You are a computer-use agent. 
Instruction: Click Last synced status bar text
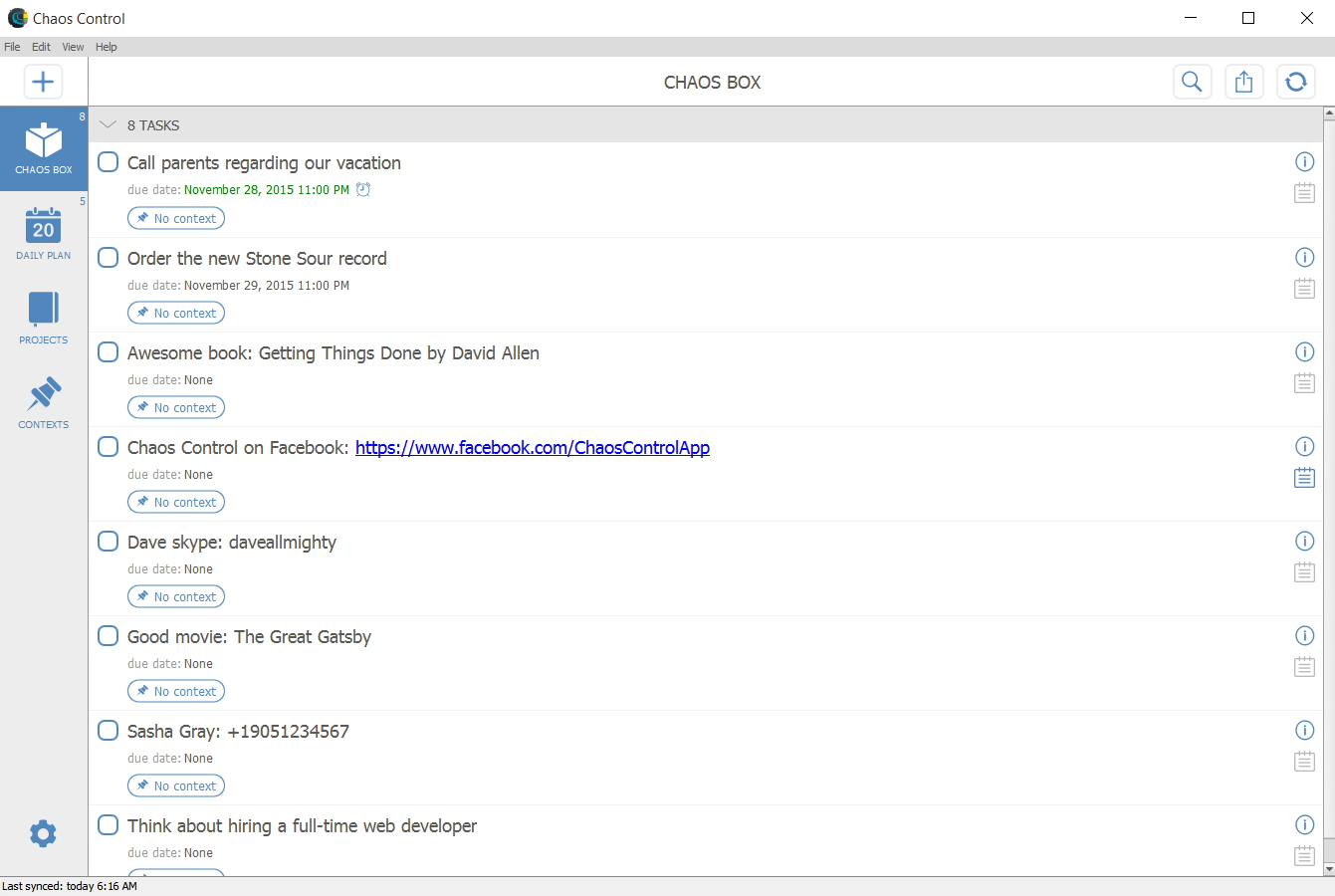point(70,886)
